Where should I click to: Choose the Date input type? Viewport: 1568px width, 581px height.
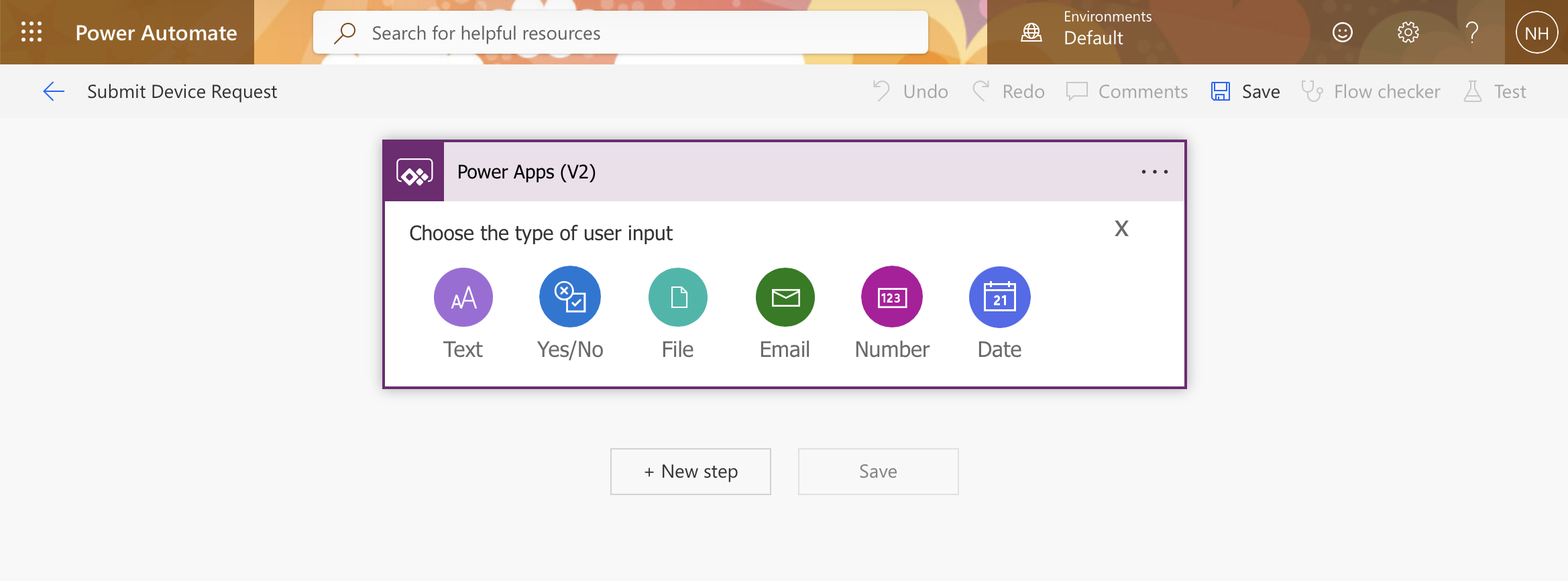click(1000, 313)
